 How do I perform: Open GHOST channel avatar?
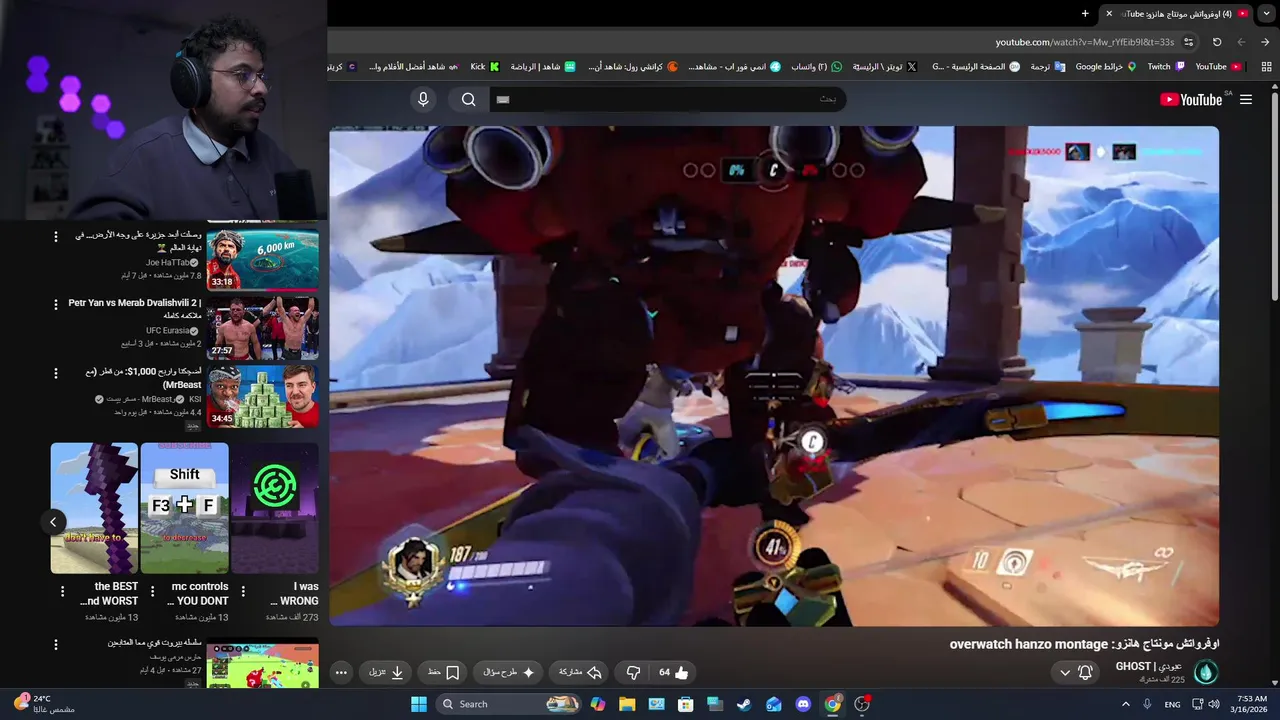[x=1206, y=673]
